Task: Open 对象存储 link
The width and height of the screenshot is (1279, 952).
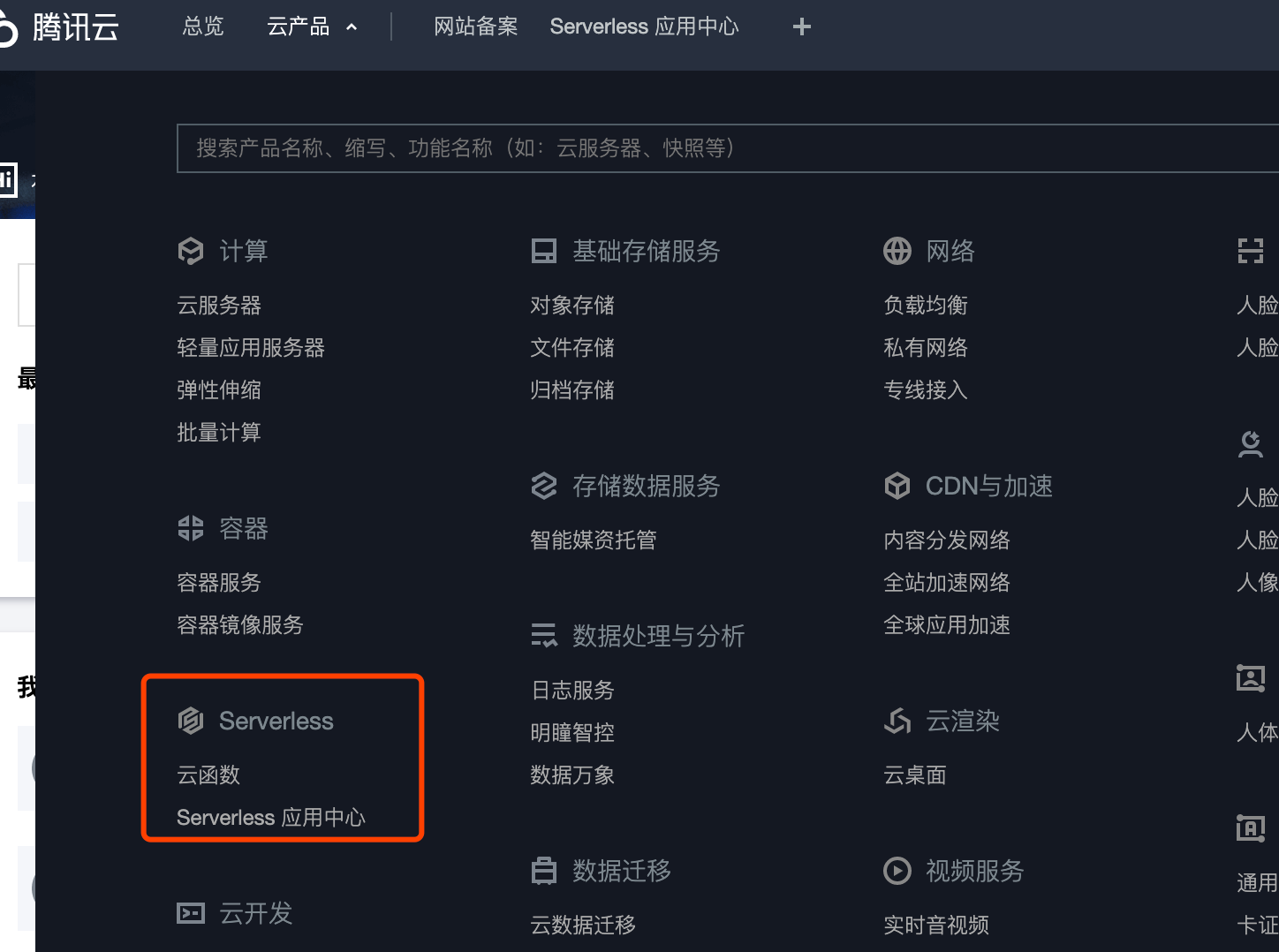Action: pyautogui.click(x=572, y=306)
